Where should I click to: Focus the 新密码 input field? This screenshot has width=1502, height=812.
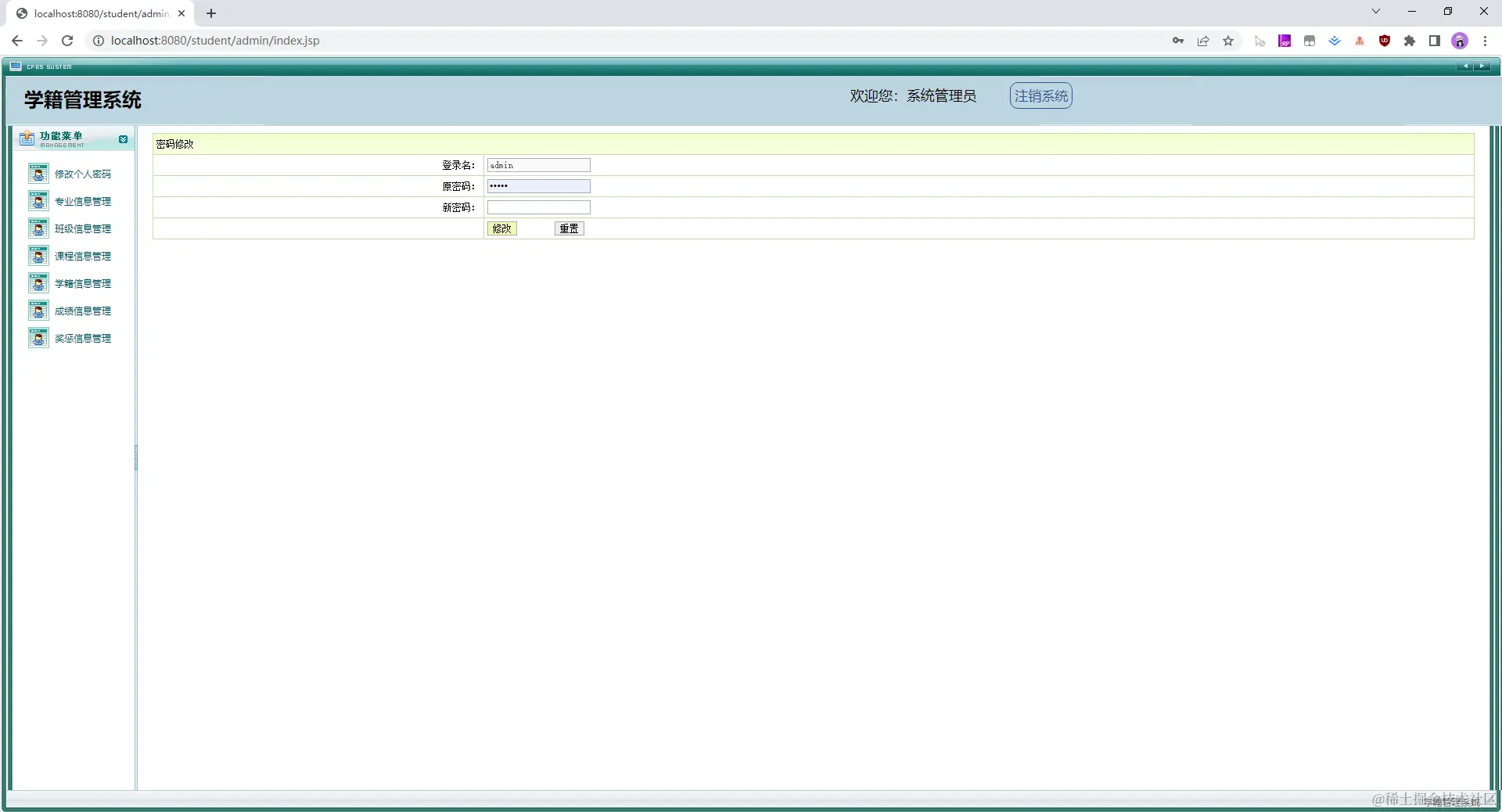[538, 207]
